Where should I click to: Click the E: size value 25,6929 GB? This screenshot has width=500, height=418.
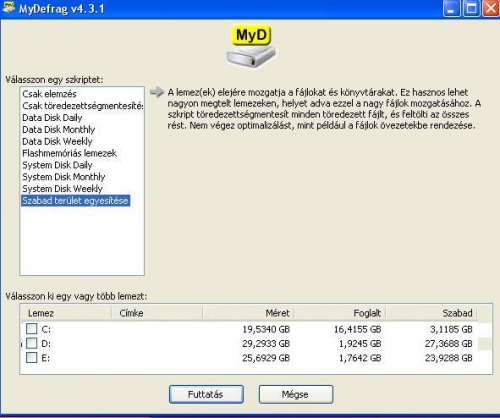[x=266, y=358]
